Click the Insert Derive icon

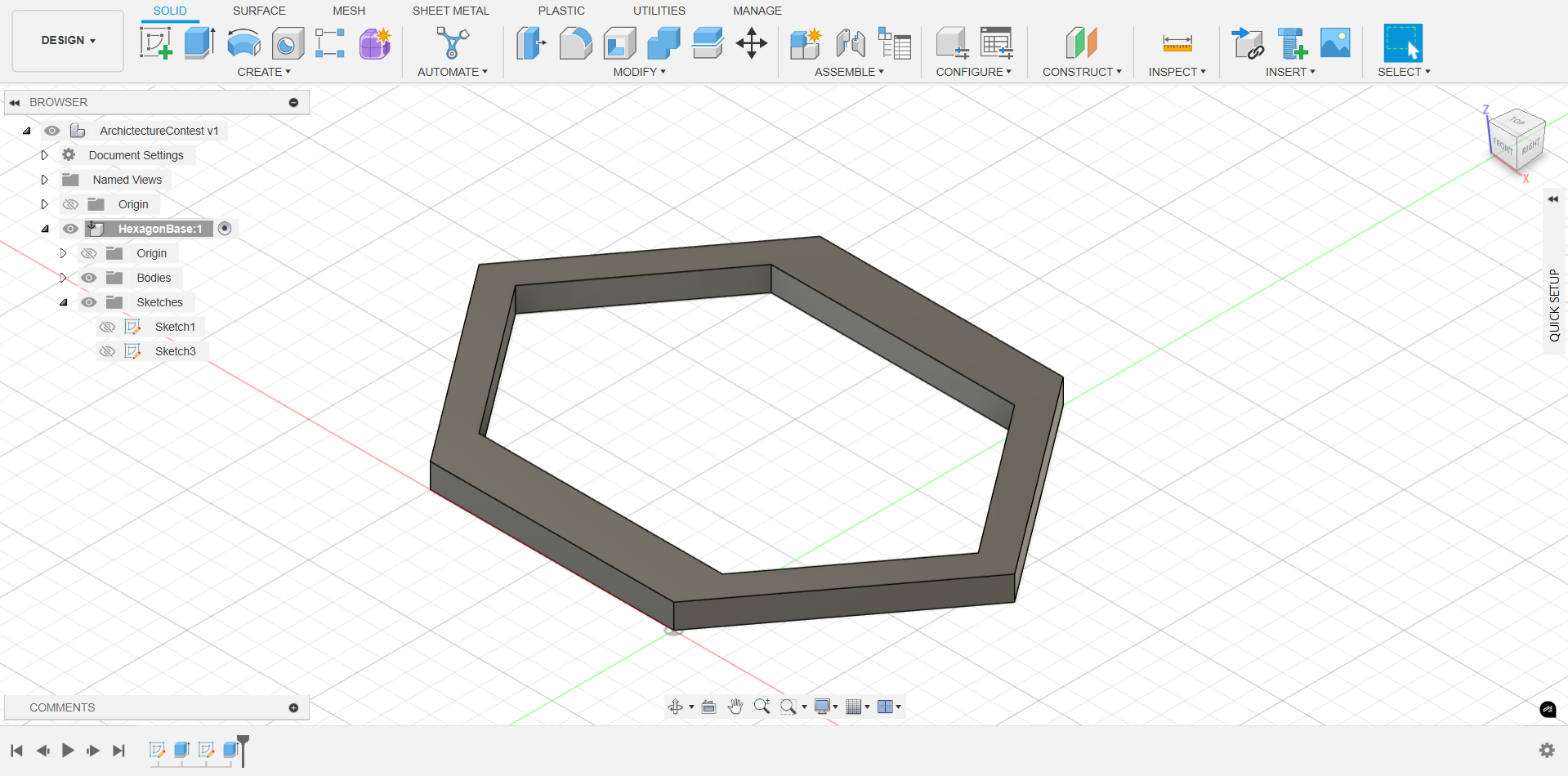(1248, 43)
